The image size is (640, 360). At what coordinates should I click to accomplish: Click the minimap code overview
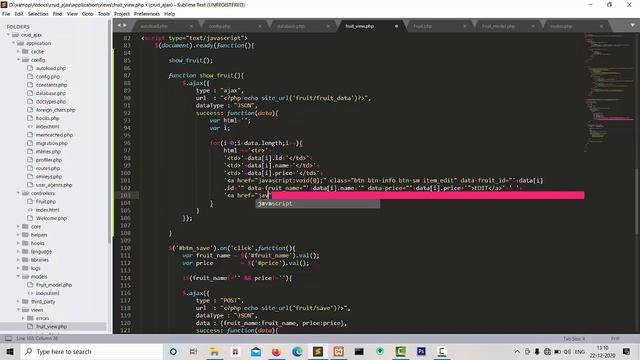click(x=608, y=94)
